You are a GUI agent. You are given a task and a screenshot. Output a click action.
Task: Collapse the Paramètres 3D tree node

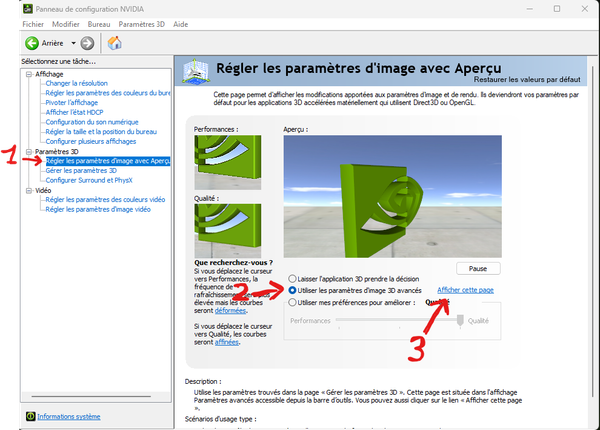coord(29,152)
